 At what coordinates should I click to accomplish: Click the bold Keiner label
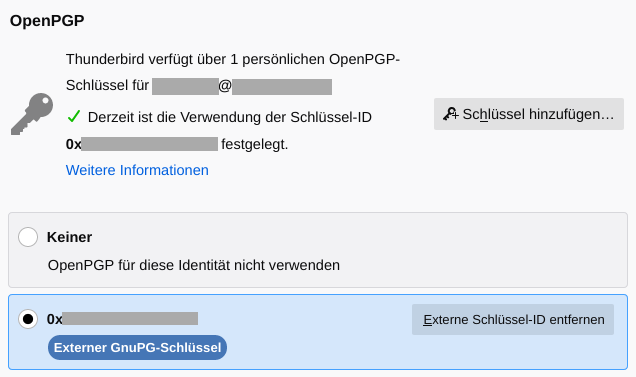point(69,237)
